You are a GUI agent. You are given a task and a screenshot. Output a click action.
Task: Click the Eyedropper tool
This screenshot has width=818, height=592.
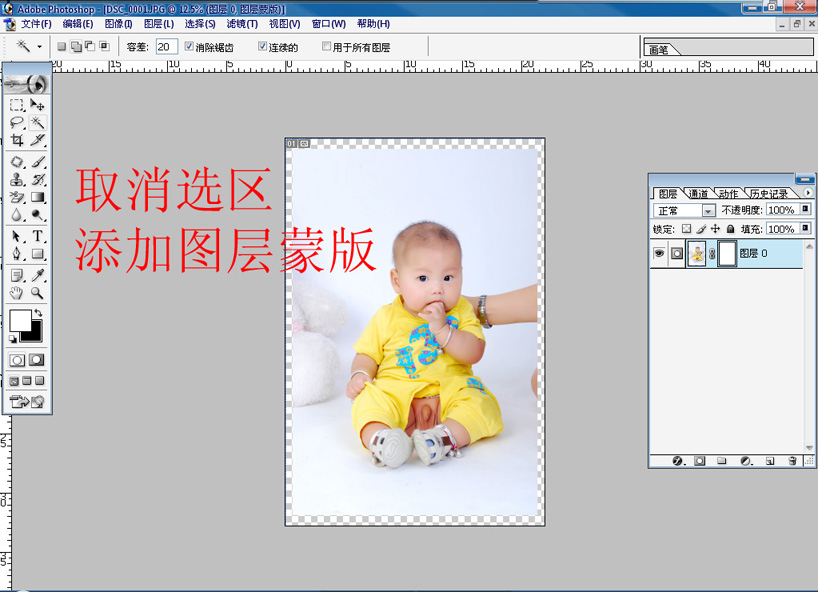[x=38, y=274]
